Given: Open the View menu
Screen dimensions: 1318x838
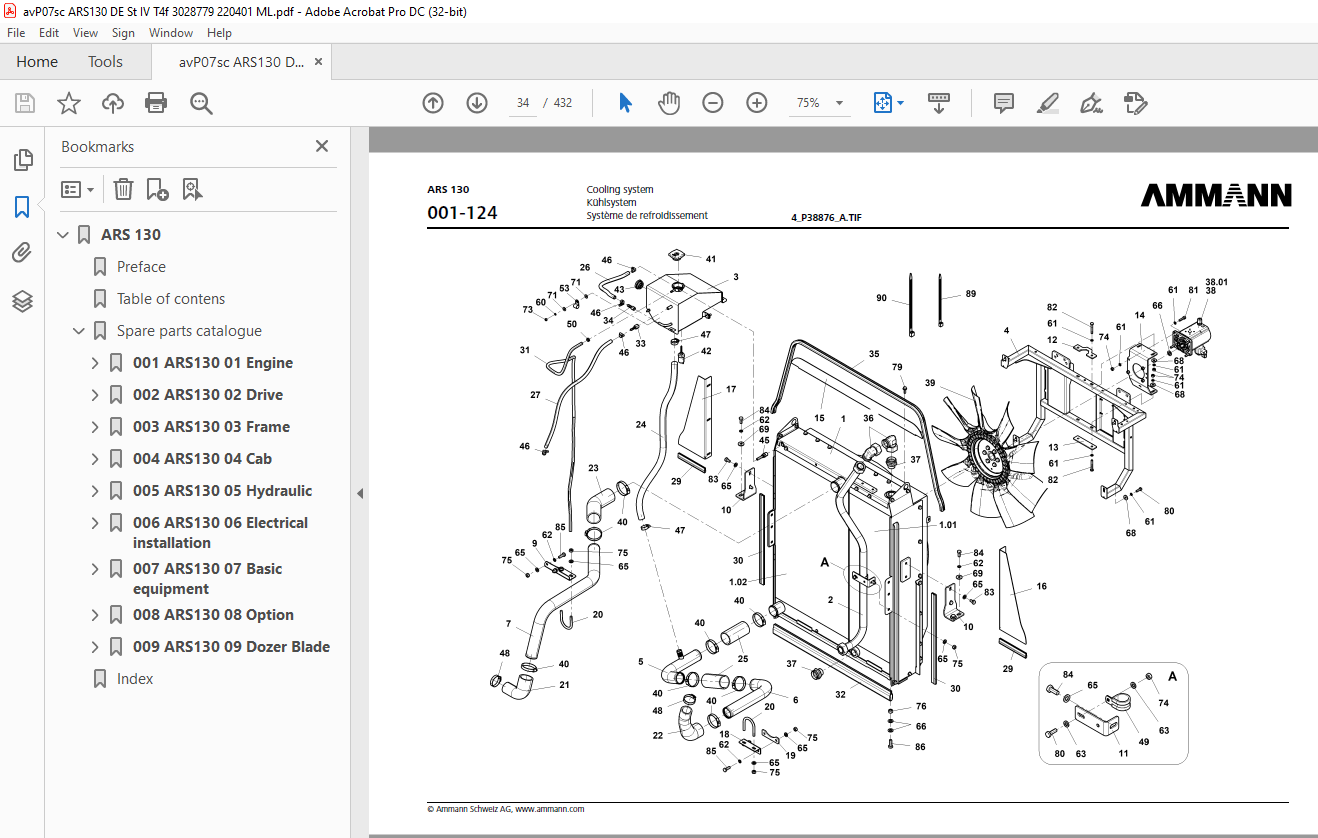Looking at the screenshot, I should coord(86,33).
